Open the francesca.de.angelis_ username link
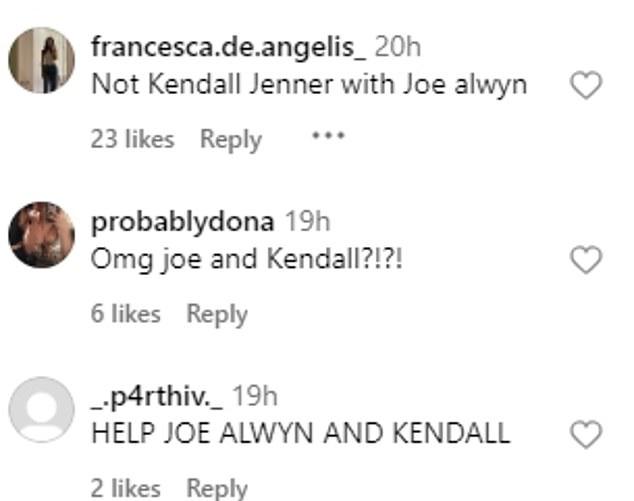634x501 pixels. 229,47
